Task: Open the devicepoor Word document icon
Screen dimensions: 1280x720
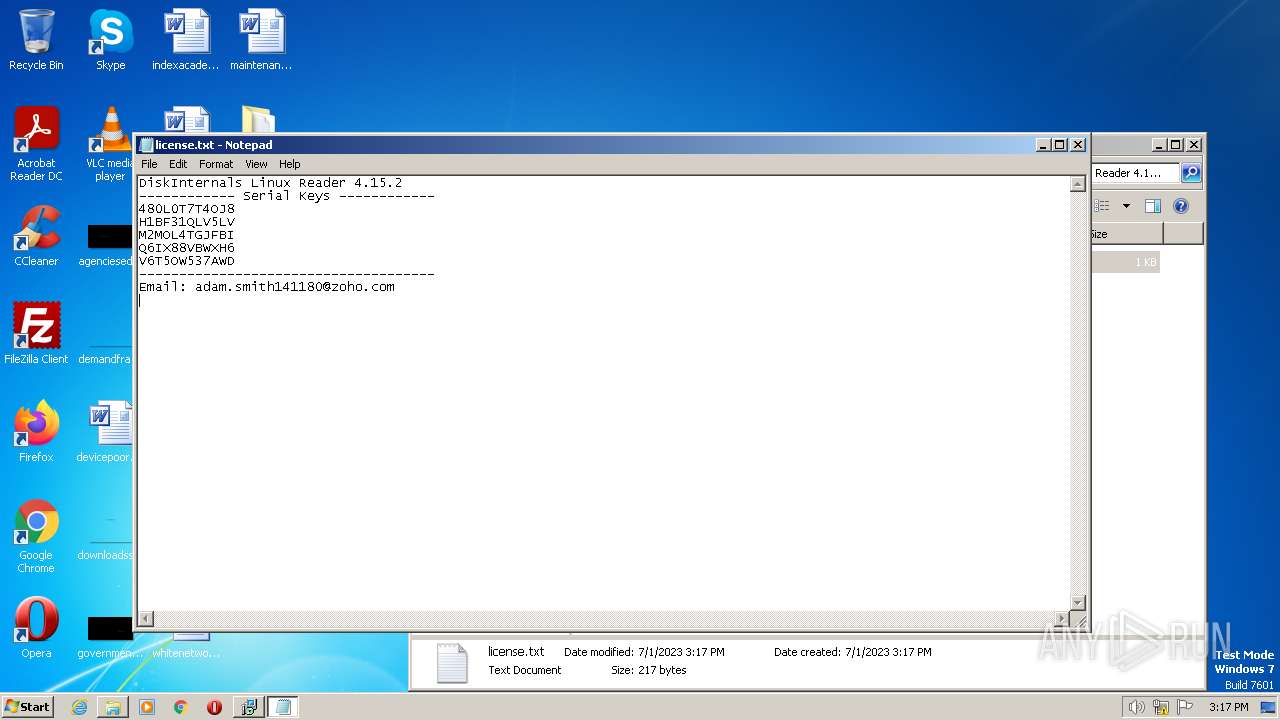Action: (x=106, y=432)
